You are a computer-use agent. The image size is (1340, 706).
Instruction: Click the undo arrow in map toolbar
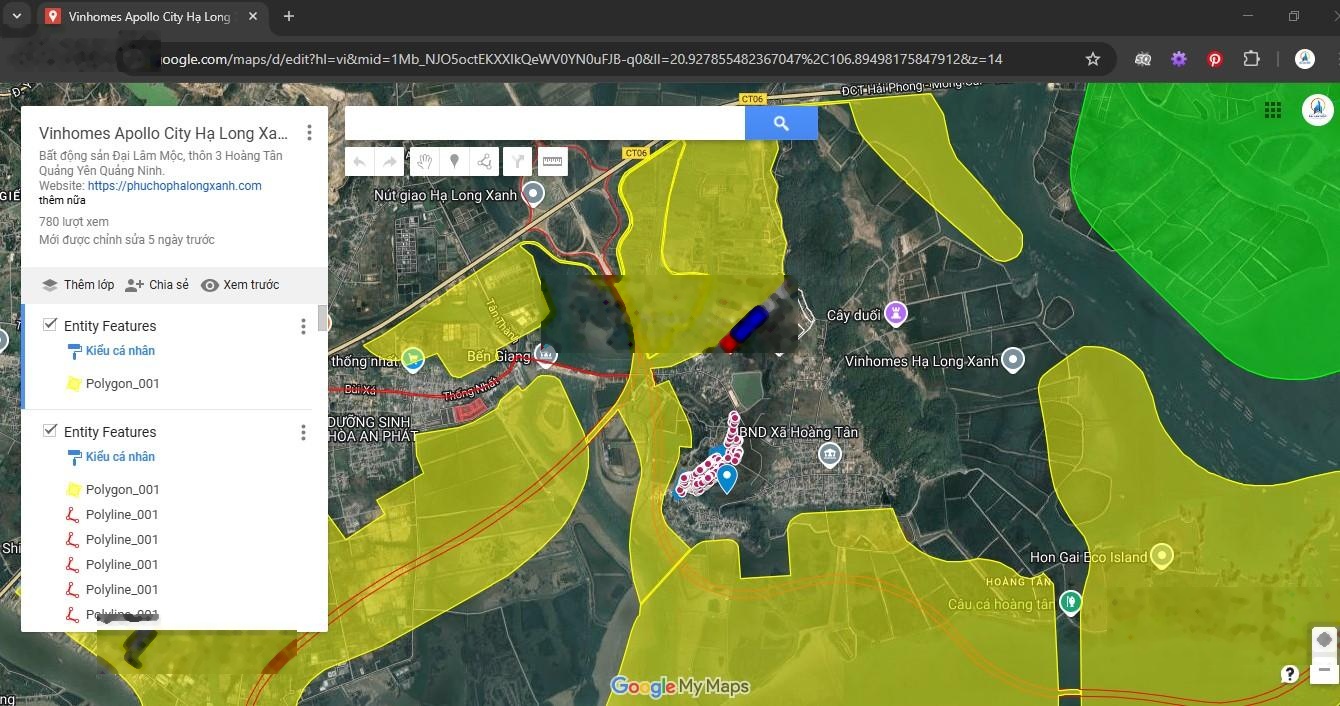(x=360, y=162)
